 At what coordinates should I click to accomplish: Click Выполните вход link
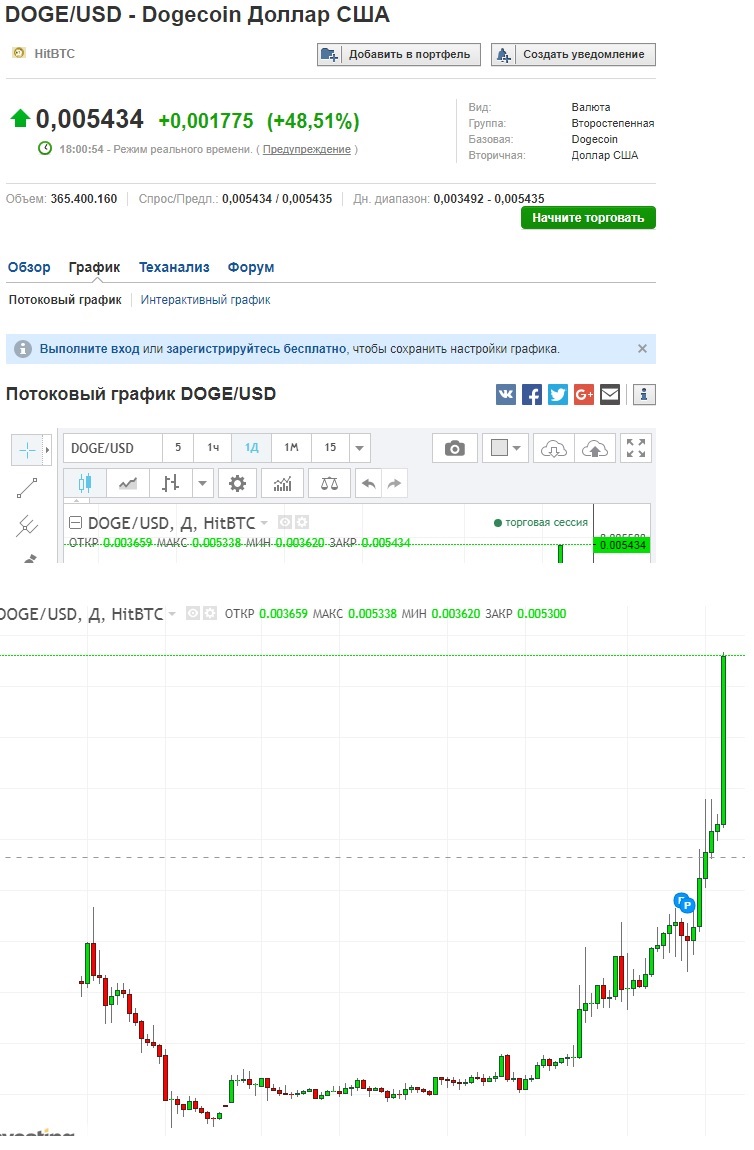pyautogui.click(x=89, y=349)
